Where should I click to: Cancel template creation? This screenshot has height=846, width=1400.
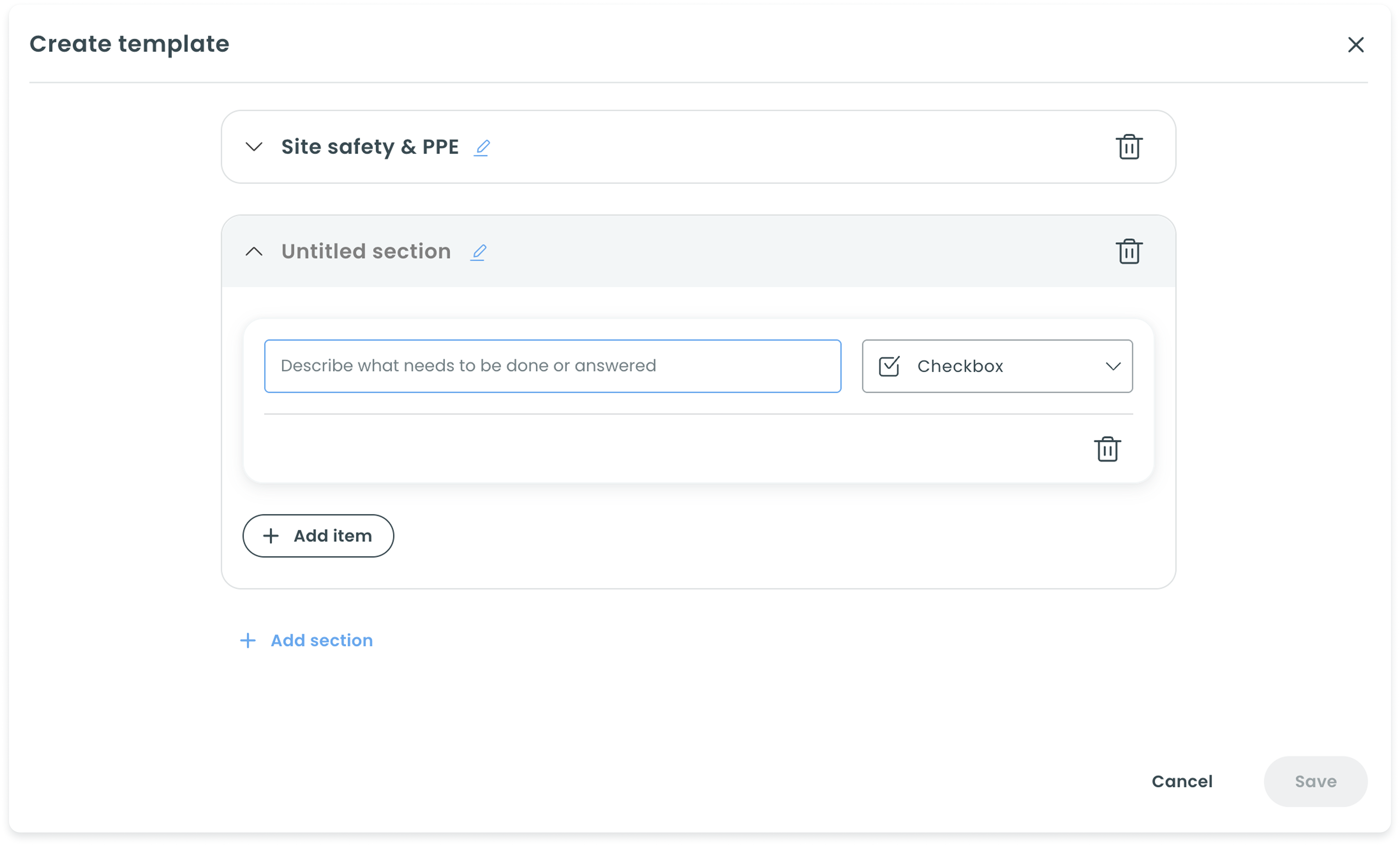(x=1182, y=781)
